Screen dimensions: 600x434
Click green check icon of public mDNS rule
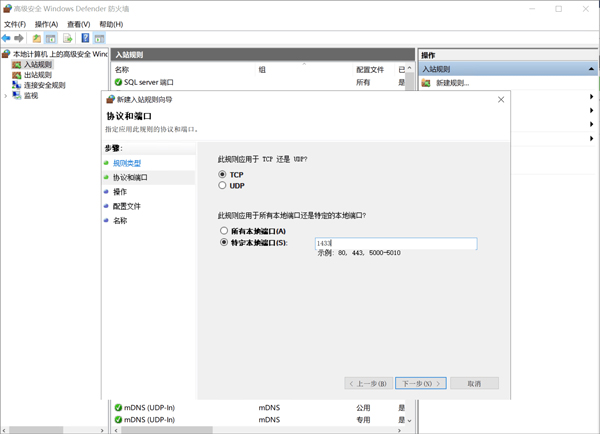tap(118, 408)
